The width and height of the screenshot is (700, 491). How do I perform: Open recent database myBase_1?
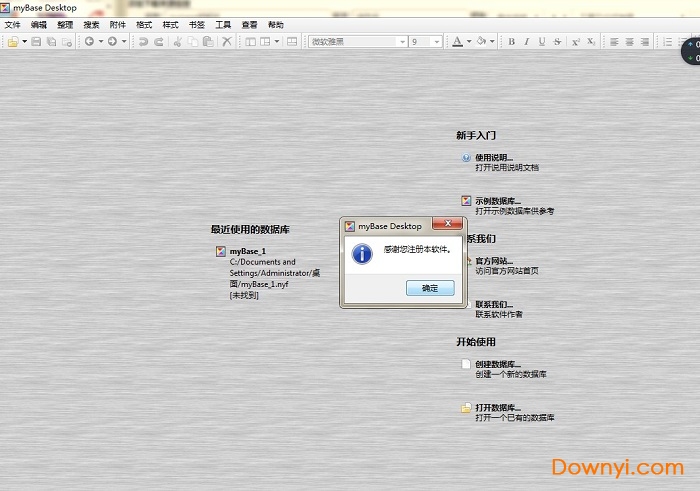pyautogui.click(x=248, y=251)
